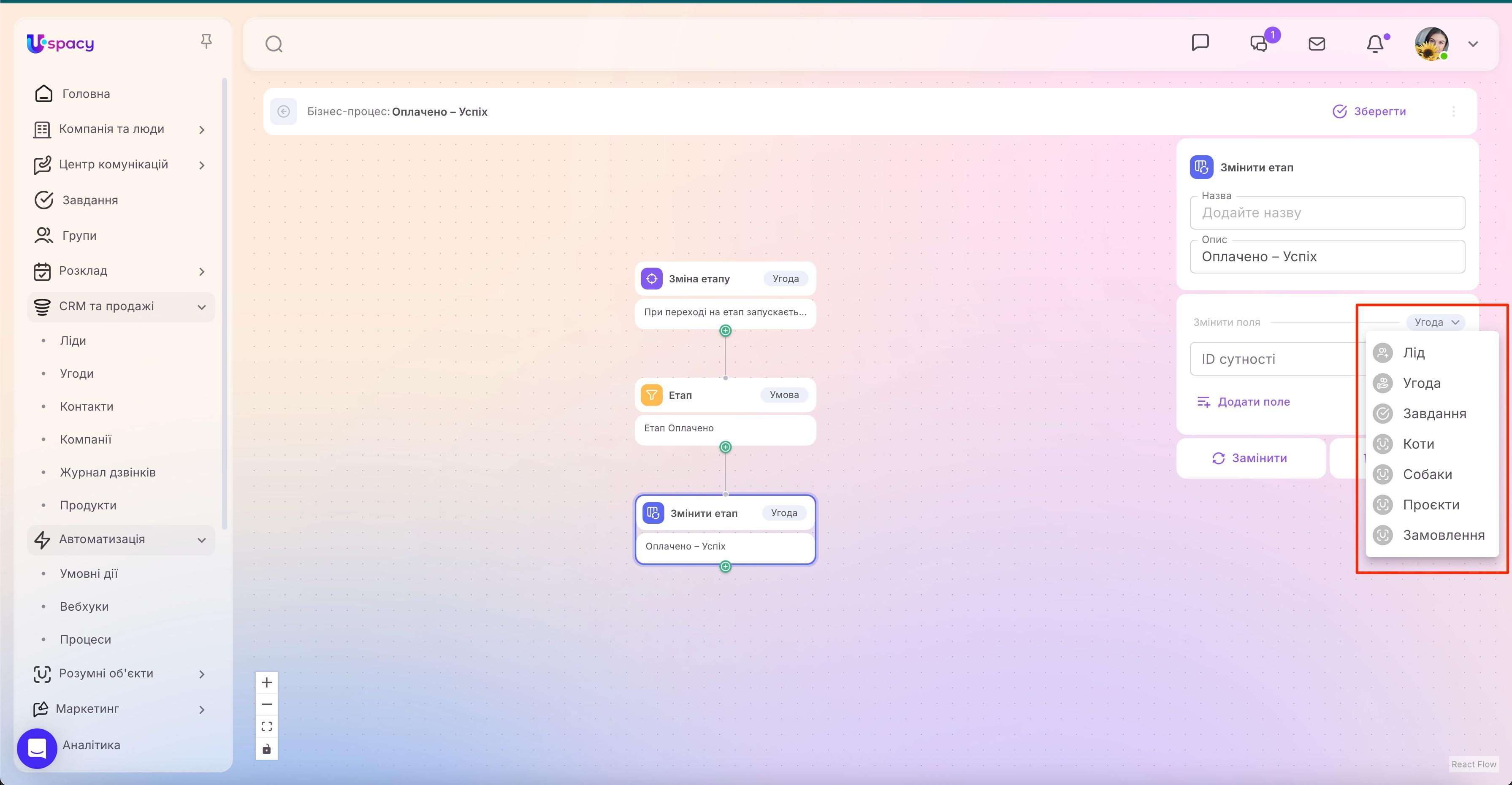
Task: Open search with the magnifier icon
Action: point(274,43)
